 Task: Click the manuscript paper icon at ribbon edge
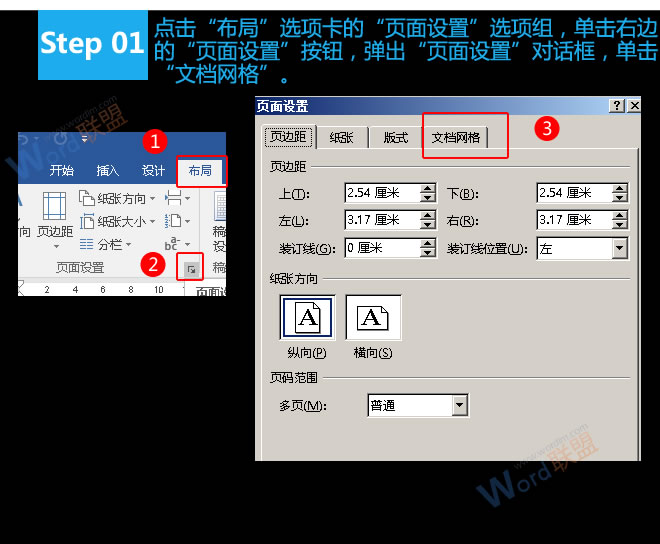coord(220,206)
